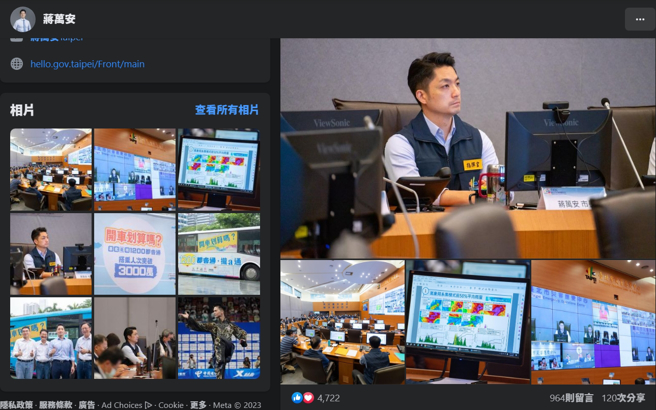The height and width of the screenshot is (410, 656).
Task: Open the three-dots more options menu
Action: [x=639, y=19]
